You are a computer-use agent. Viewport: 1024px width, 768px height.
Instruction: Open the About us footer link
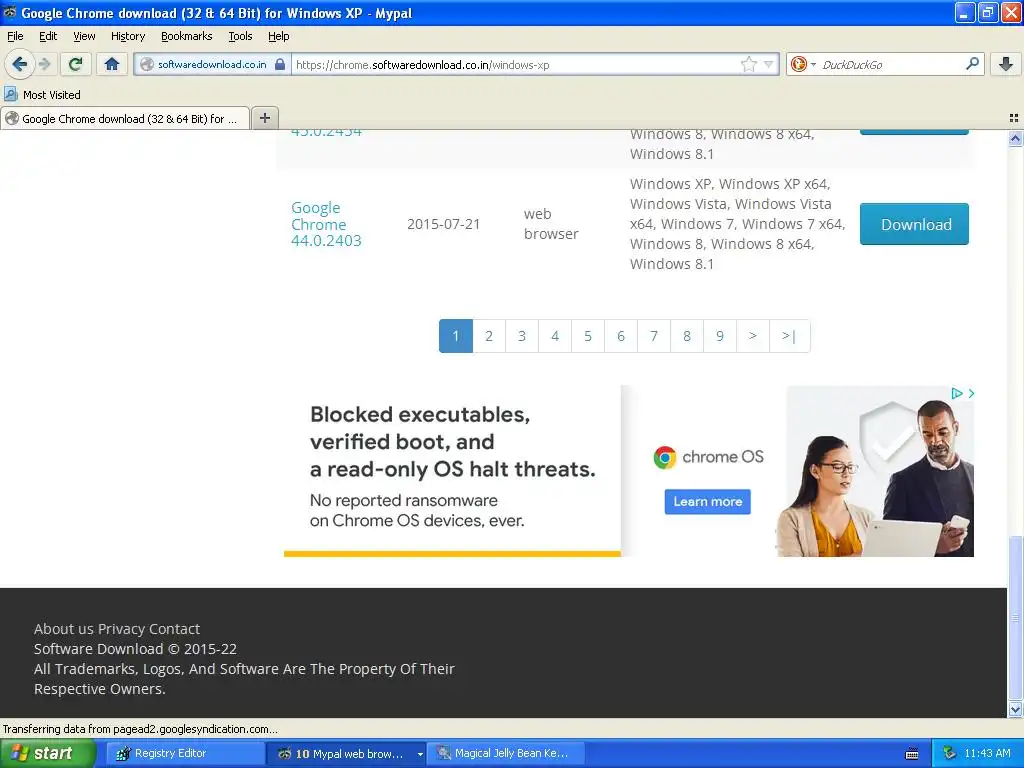click(63, 629)
